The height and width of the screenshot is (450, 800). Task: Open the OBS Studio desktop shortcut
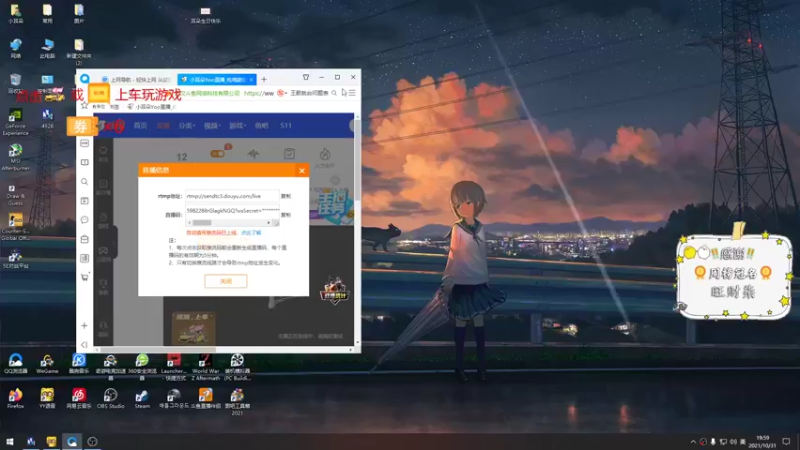pyautogui.click(x=110, y=398)
